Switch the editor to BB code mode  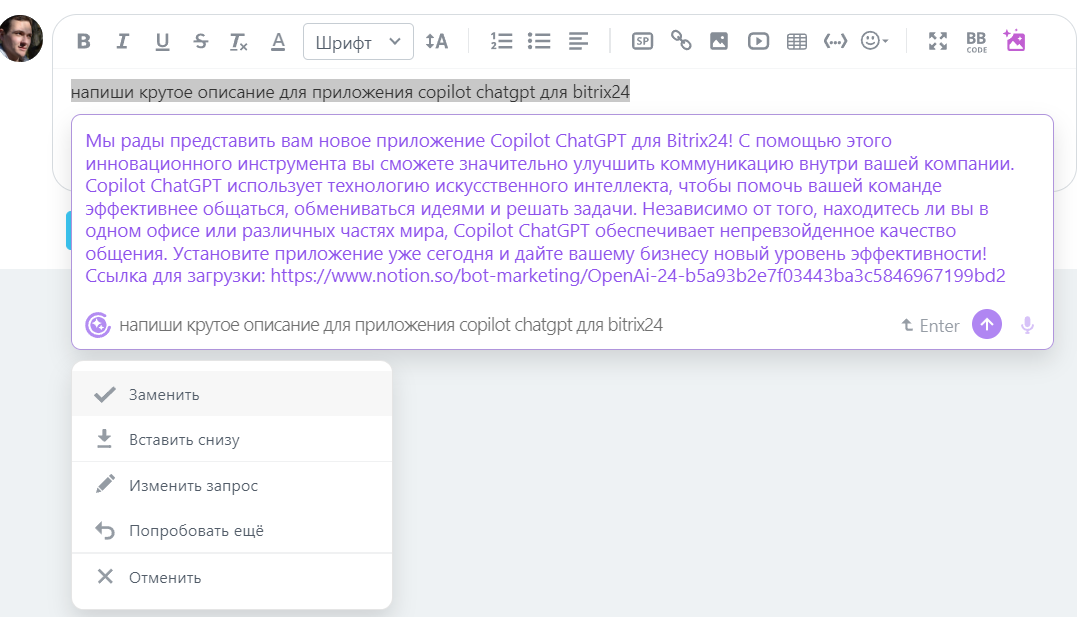976,41
